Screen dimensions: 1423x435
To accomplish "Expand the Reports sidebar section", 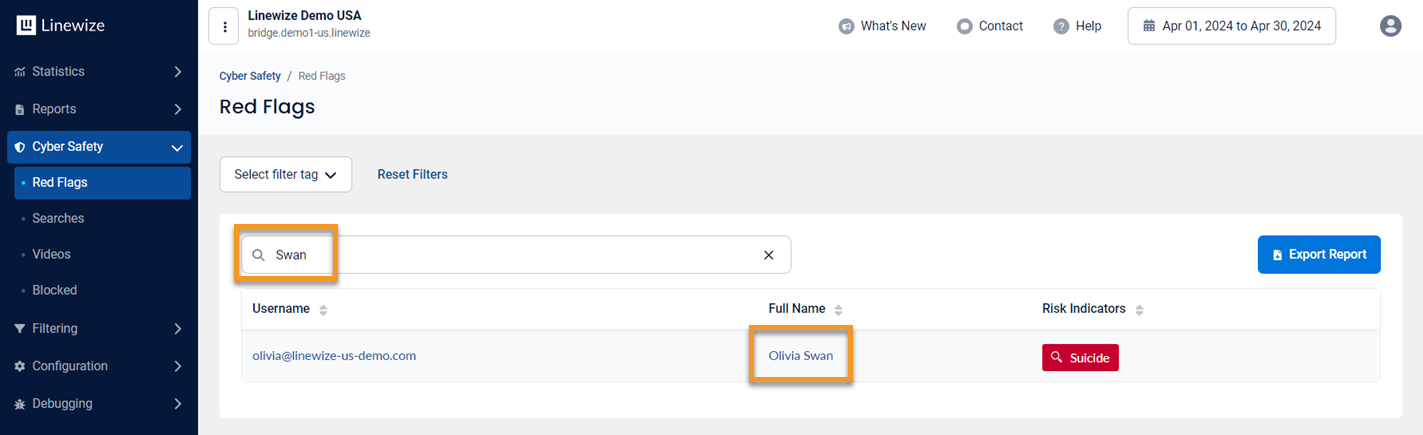I will (x=98, y=109).
